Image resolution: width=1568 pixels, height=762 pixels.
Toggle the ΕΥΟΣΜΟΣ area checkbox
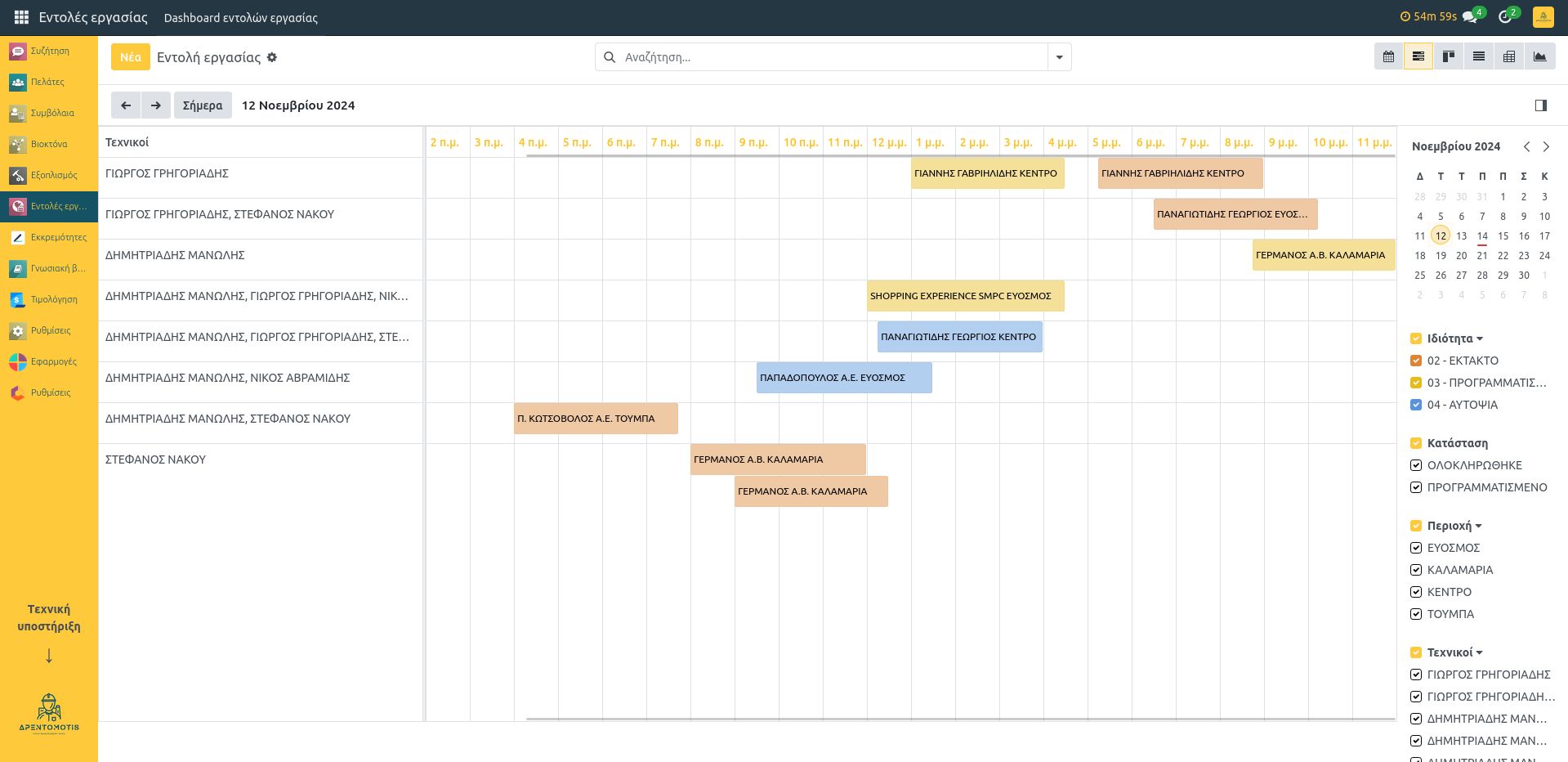[1416, 548]
